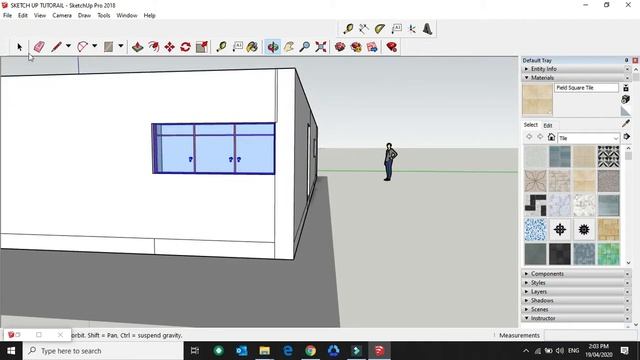Toggle the Default Tray auto-hide pin

point(627,60)
